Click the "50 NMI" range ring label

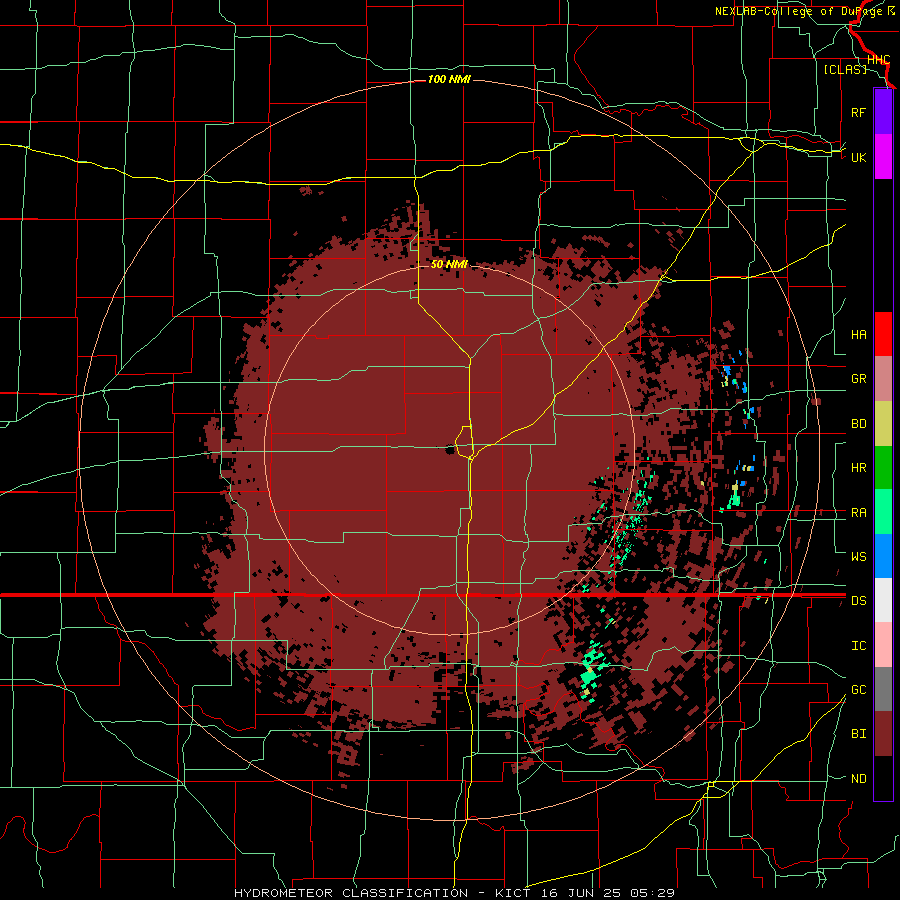coord(449,264)
